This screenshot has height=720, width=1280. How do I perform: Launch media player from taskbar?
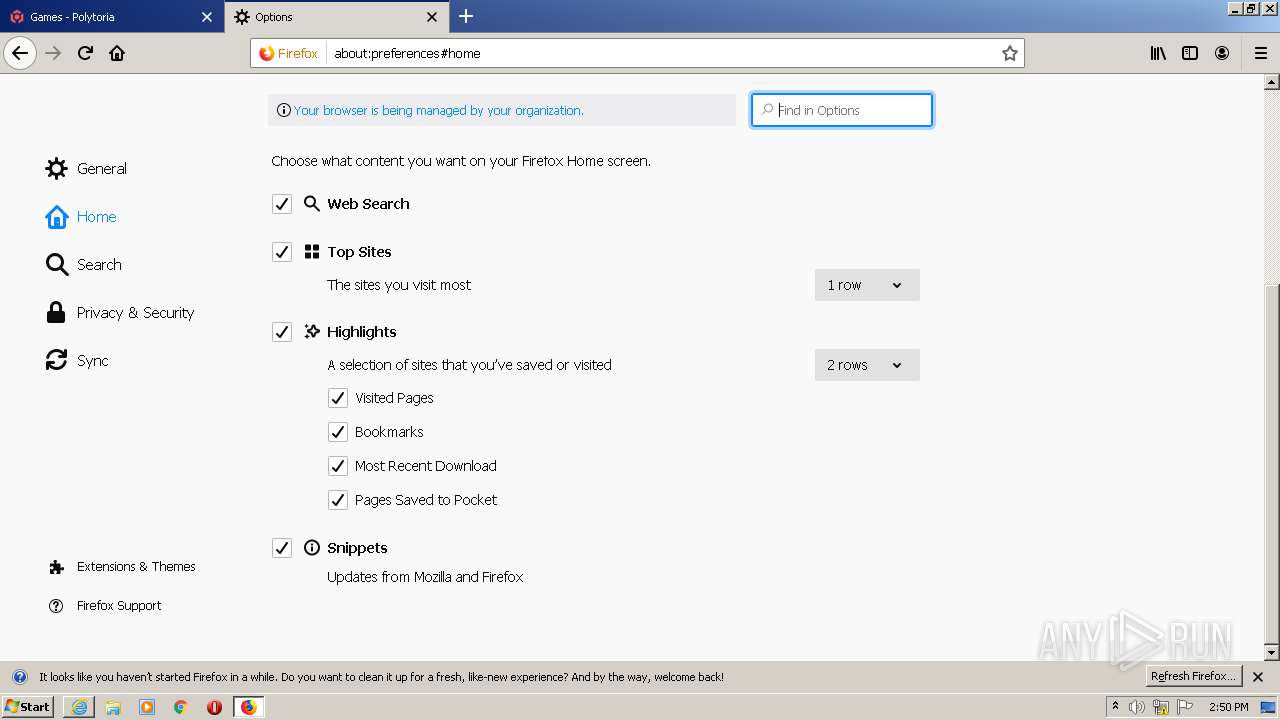click(147, 707)
